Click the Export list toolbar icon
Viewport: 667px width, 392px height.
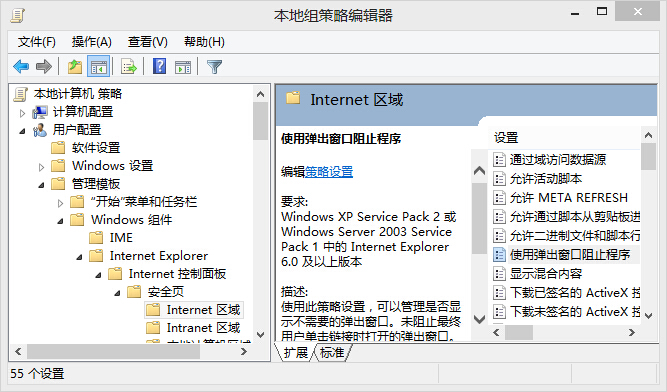[x=128, y=67]
